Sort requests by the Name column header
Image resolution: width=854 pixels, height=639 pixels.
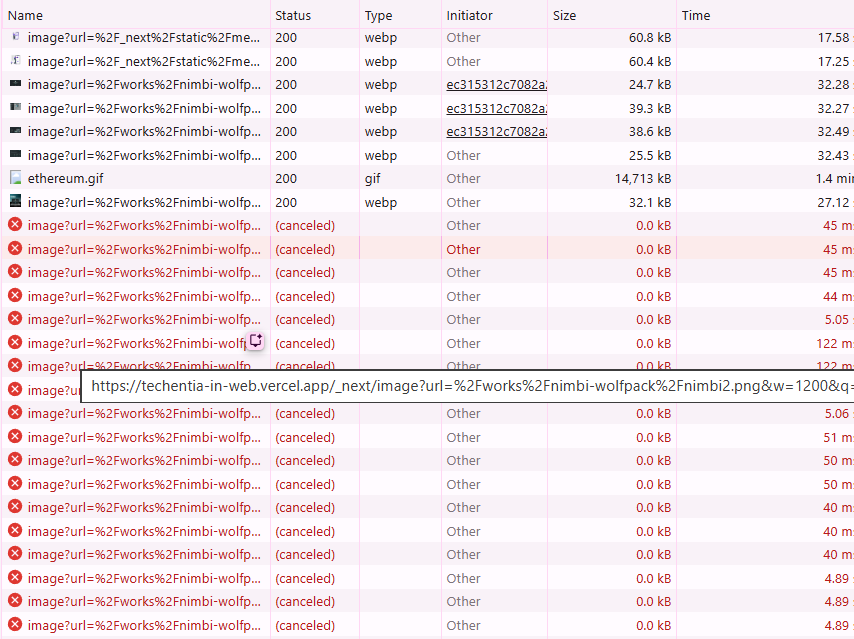pyautogui.click(x=26, y=15)
